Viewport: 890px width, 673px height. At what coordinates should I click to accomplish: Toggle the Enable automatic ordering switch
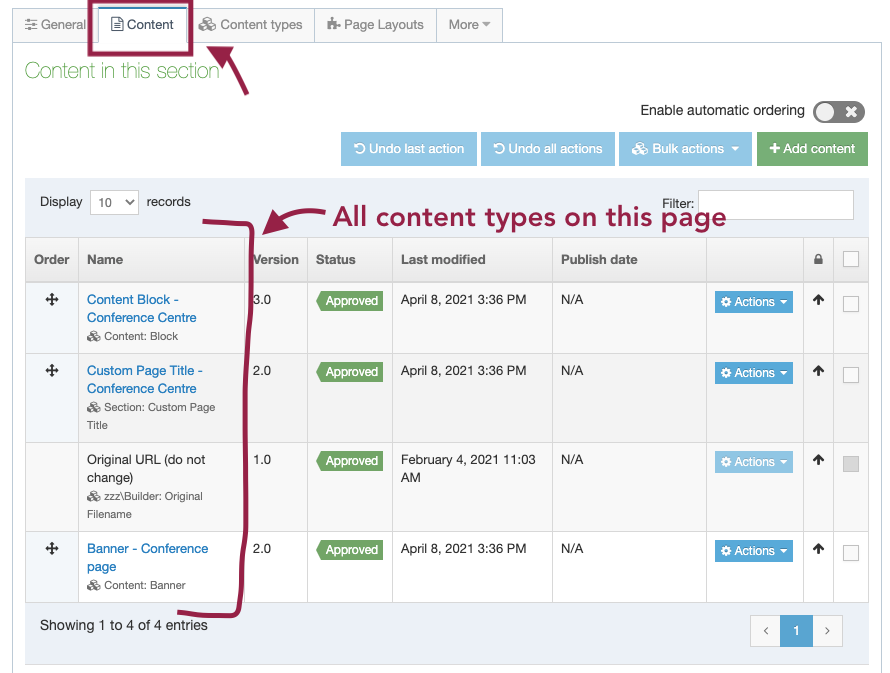(x=838, y=112)
